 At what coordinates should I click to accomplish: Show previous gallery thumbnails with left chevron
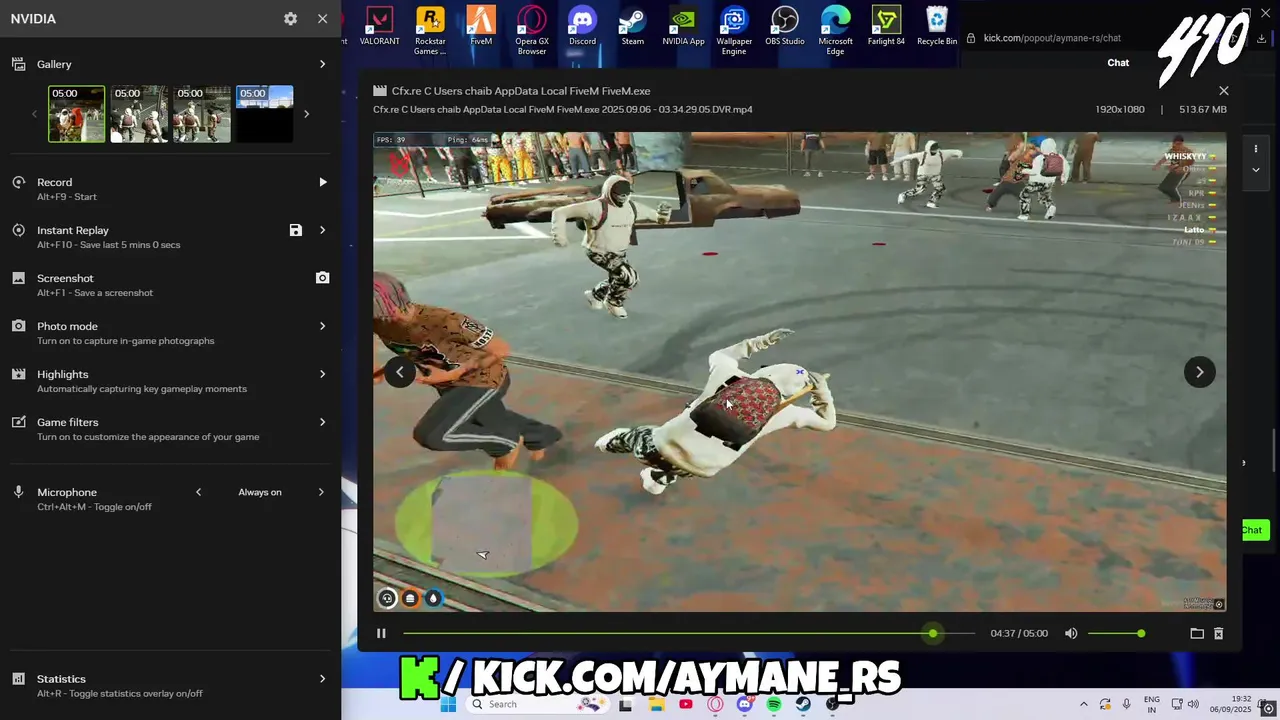pyautogui.click(x=34, y=114)
